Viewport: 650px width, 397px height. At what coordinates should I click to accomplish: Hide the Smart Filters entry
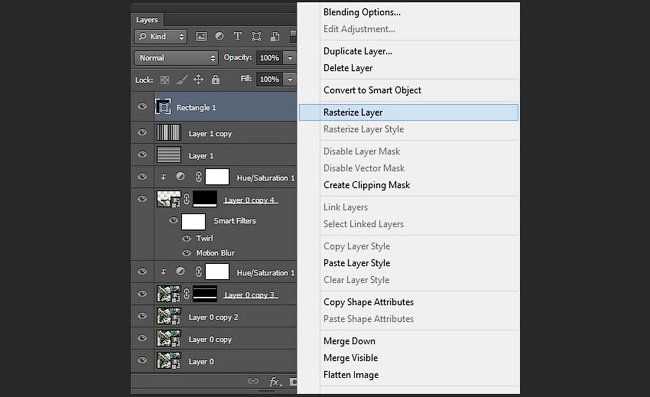[174, 220]
